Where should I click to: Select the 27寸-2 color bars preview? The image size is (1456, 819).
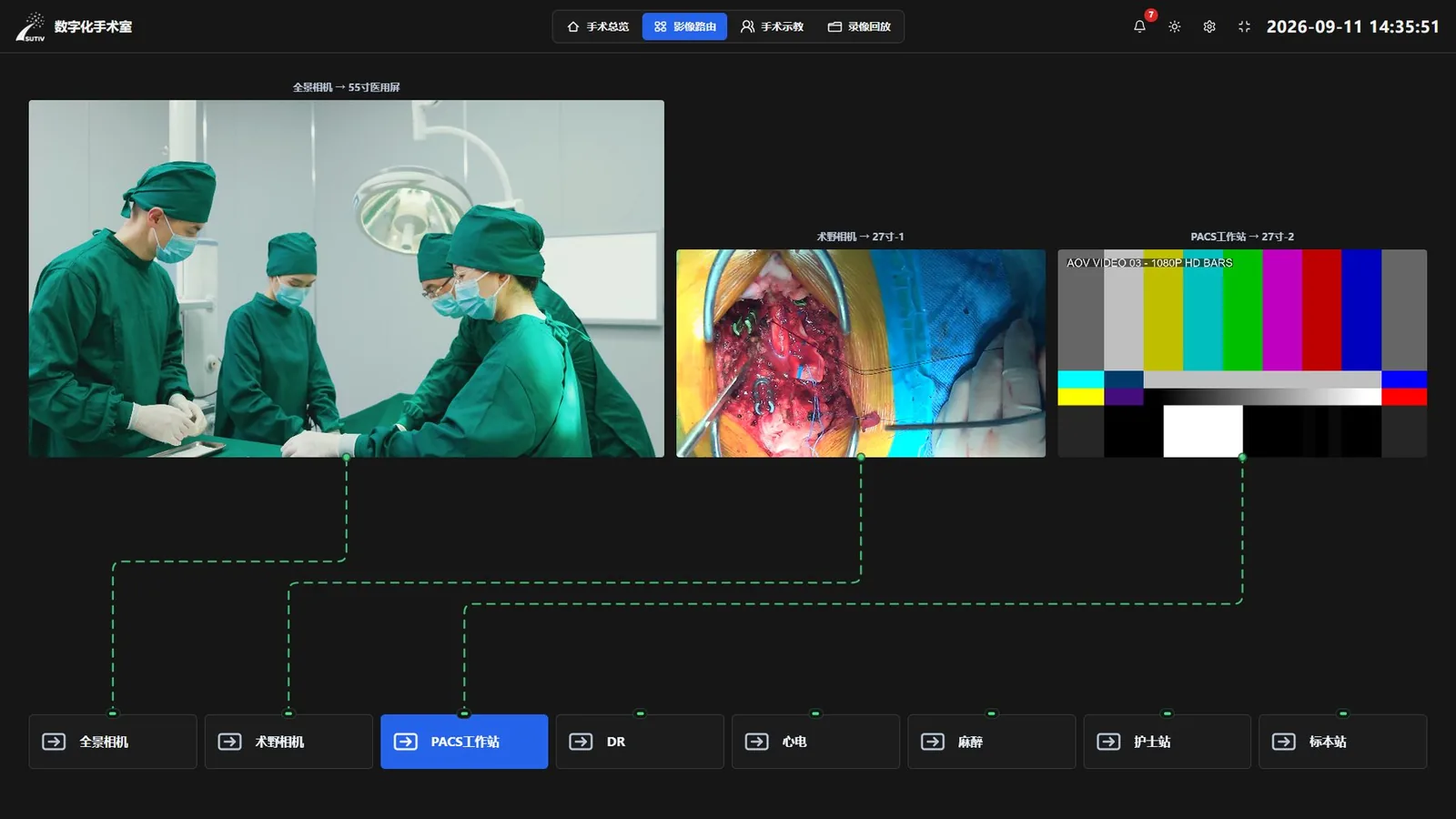coord(1242,353)
